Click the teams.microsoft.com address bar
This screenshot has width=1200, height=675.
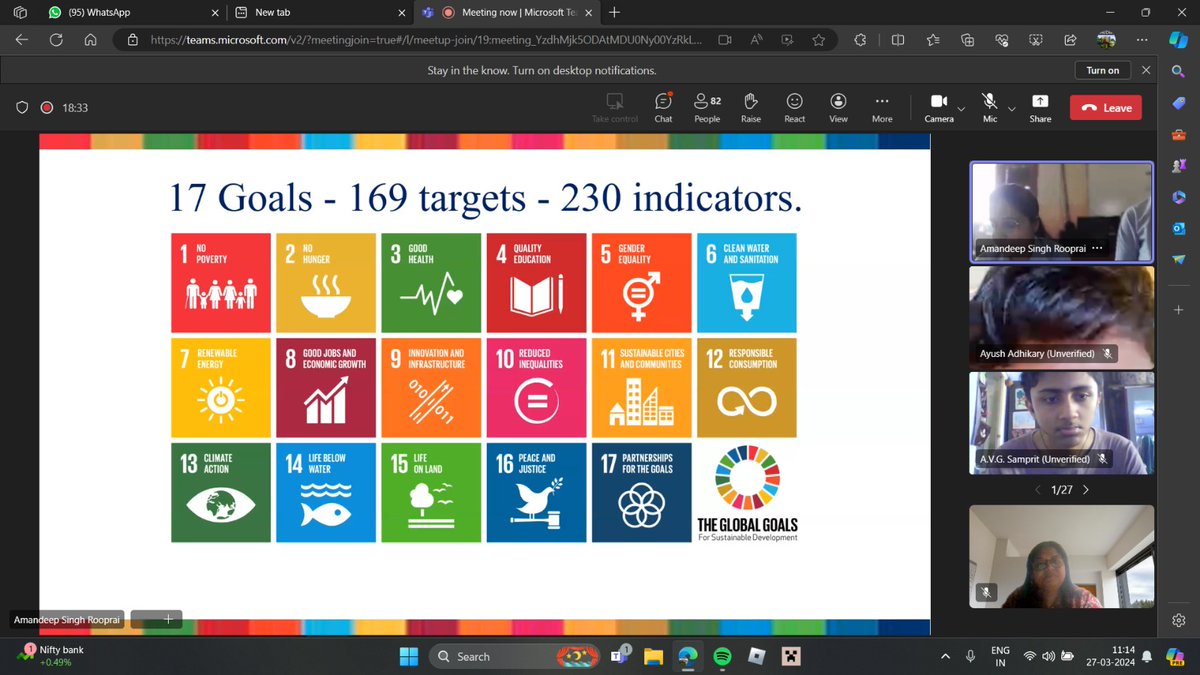click(427, 40)
